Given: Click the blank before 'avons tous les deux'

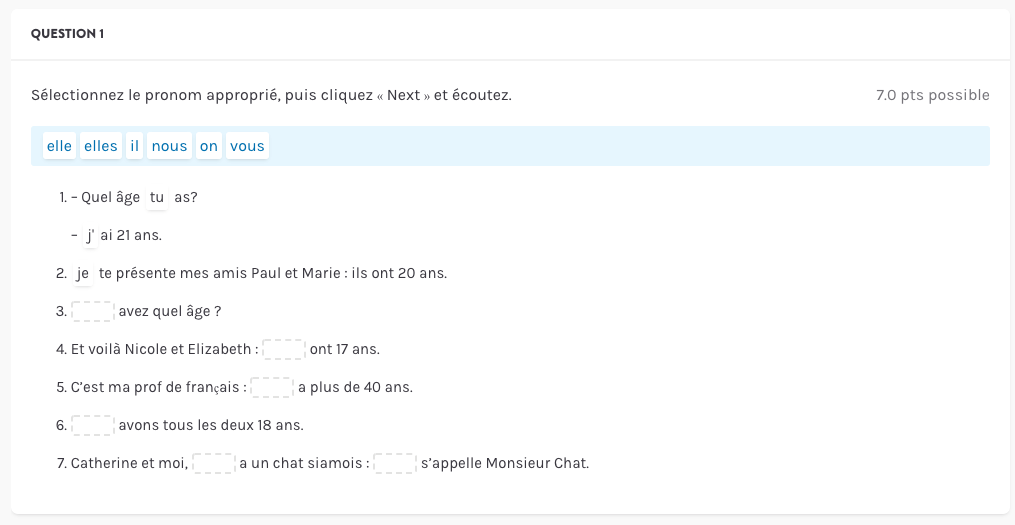Looking at the screenshot, I should point(93,425).
